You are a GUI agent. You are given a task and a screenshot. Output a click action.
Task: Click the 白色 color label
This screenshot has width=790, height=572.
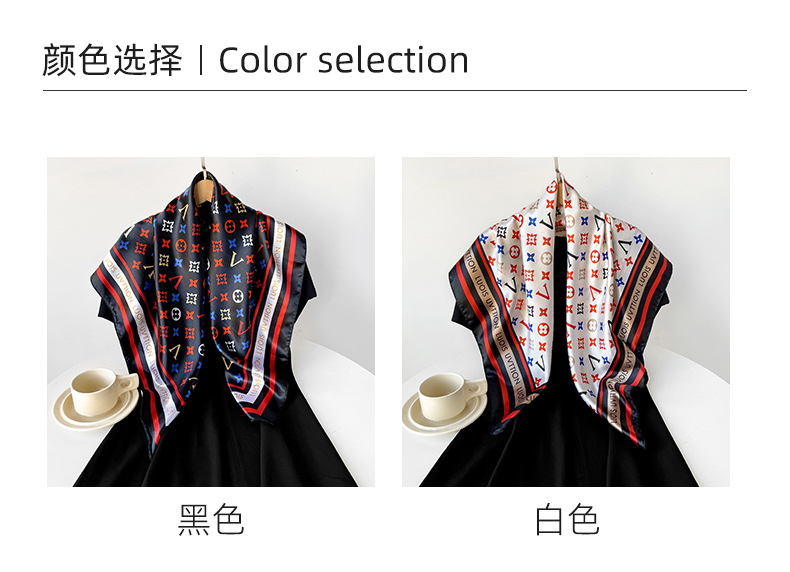[x=566, y=519]
